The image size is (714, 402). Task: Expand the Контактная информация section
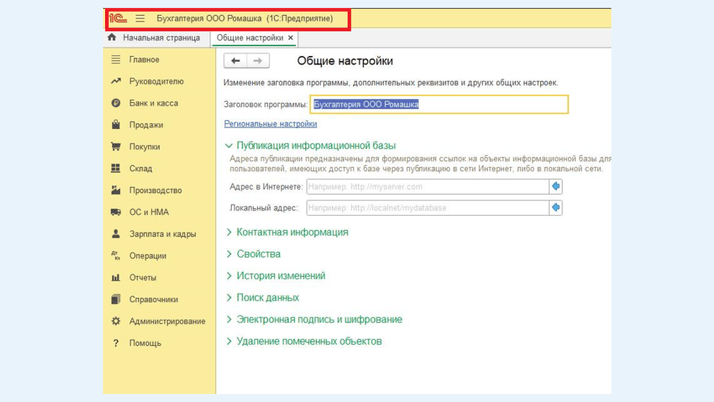292,232
